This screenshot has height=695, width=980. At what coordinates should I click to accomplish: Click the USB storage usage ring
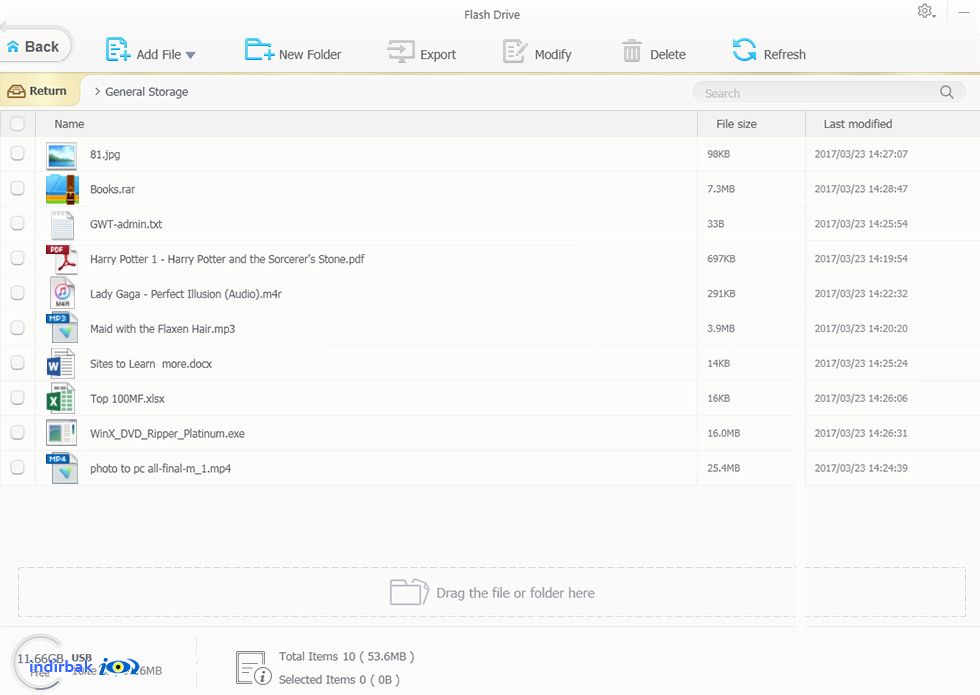point(39,662)
